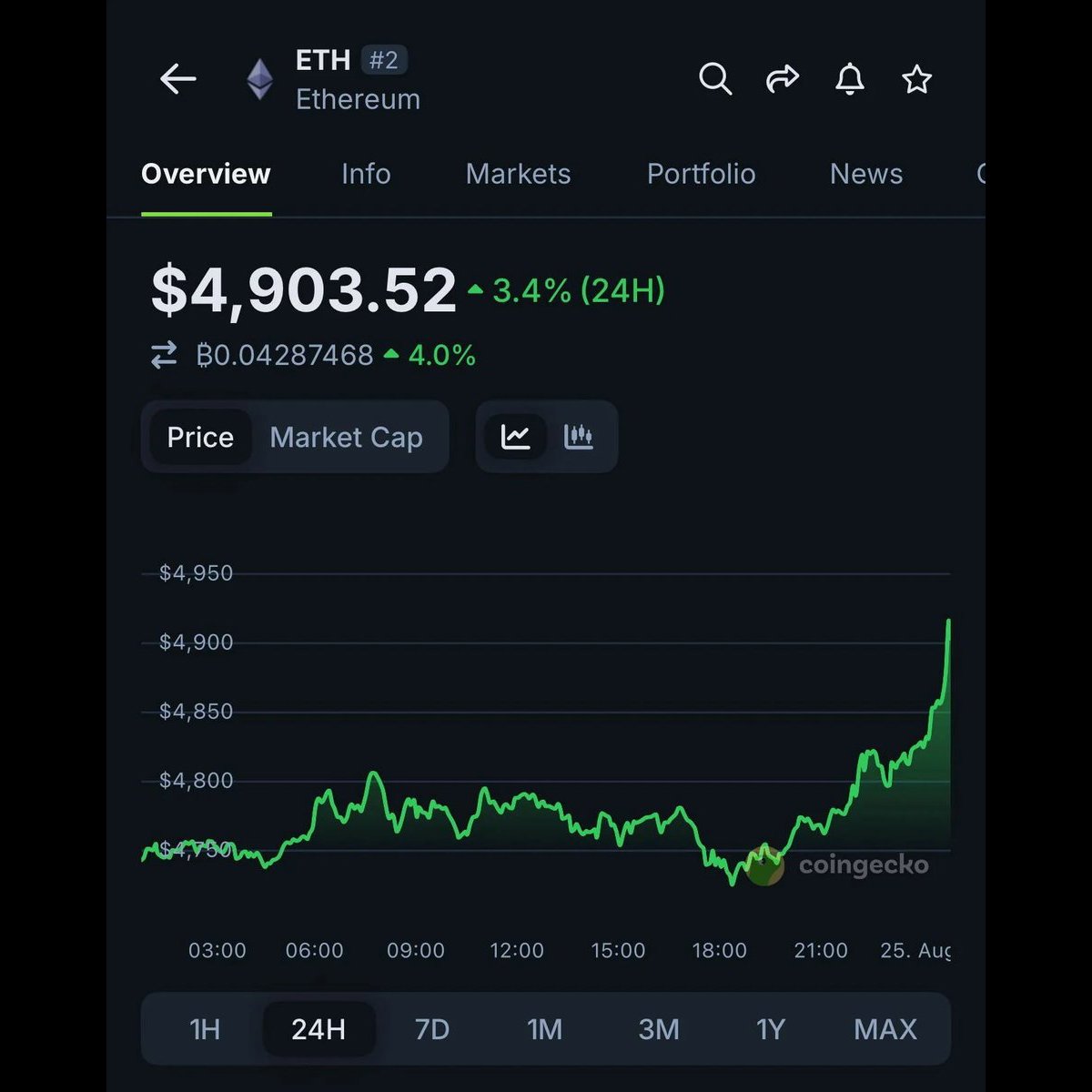Share Ethereum via the share arrow icon
This screenshot has height=1092, width=1092.
pos(783,79)
